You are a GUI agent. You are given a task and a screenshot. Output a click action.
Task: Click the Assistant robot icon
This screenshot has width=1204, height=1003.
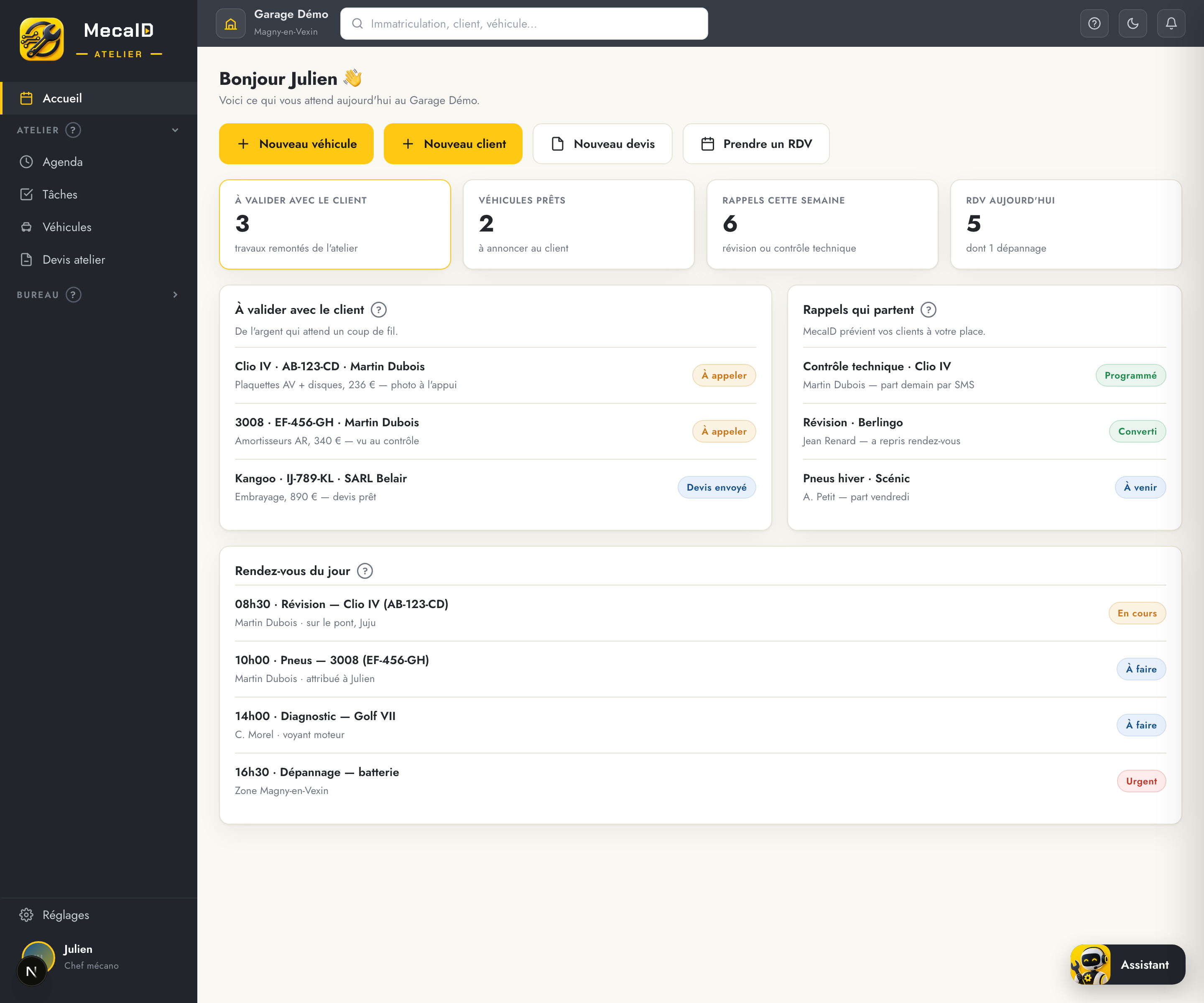tap(1090, 965)
